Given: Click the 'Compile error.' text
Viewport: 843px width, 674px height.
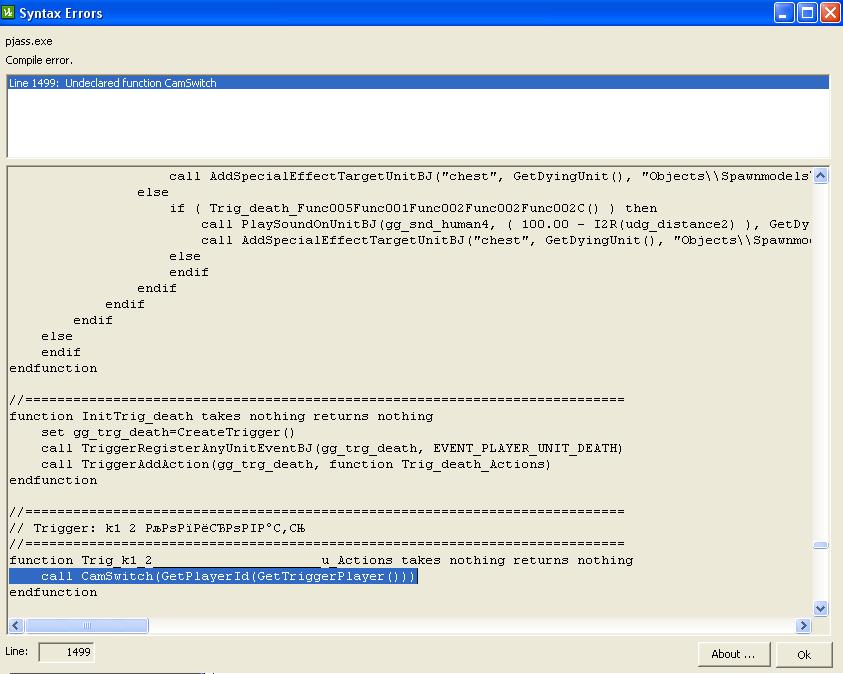Looking at the screenshot, I should 39,60.
